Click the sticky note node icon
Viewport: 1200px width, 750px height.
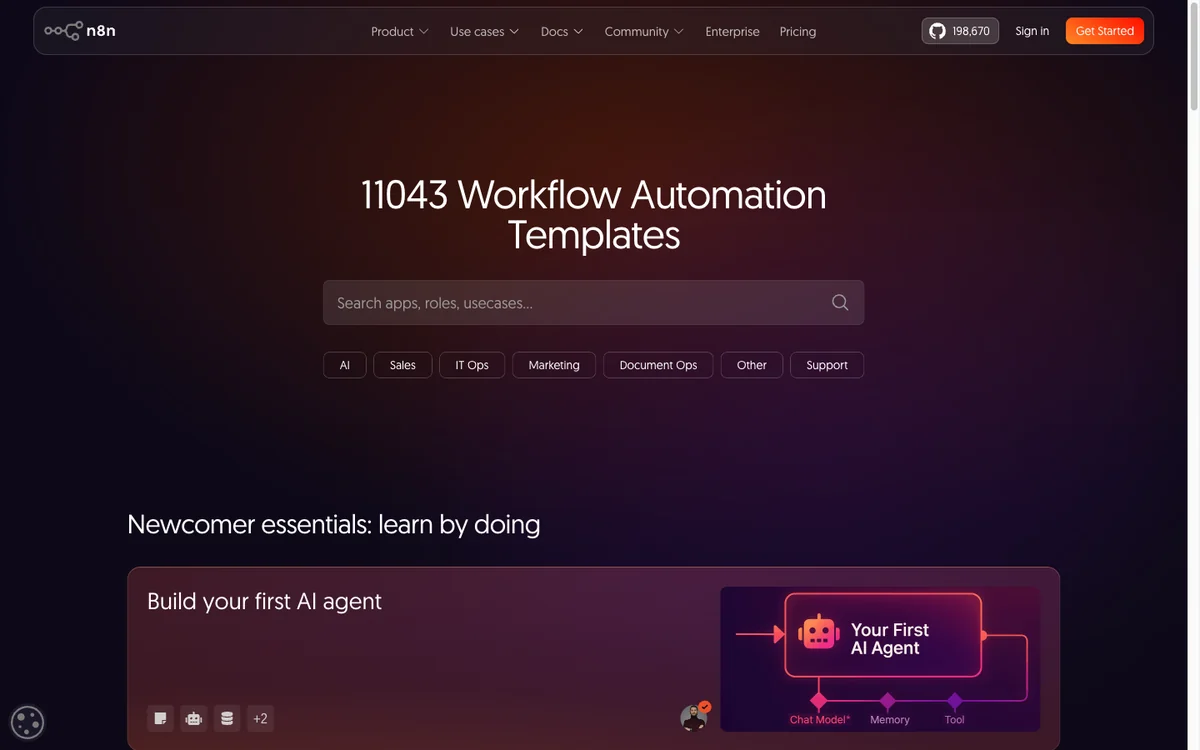coord(160,718)
